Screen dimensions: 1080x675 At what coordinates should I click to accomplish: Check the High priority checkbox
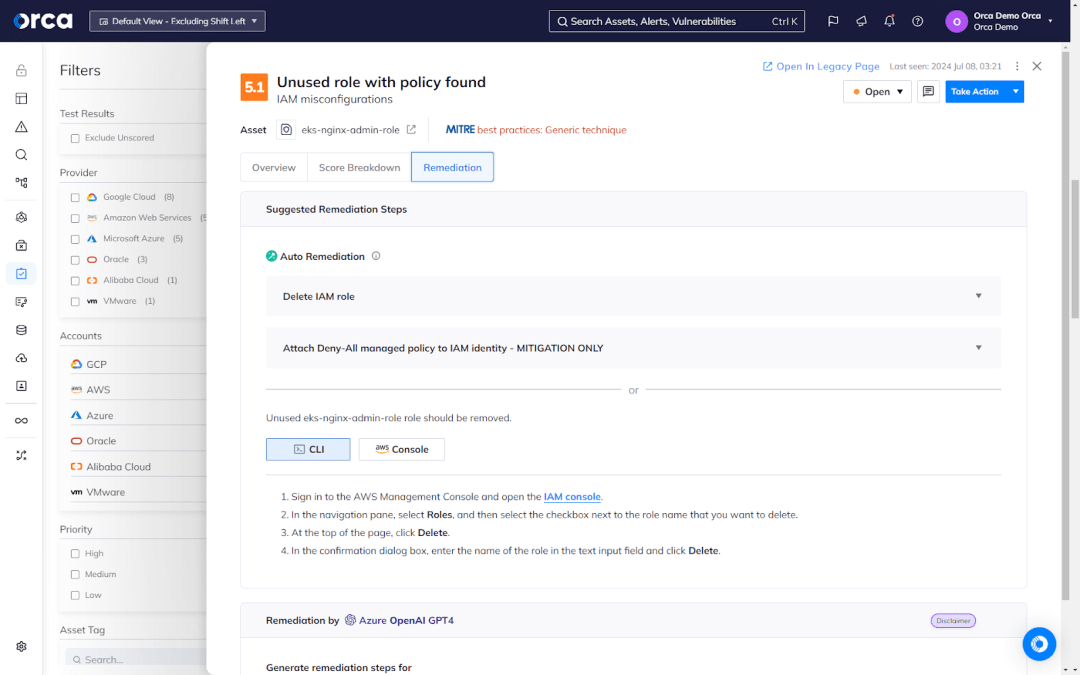[x=75, y=554]
